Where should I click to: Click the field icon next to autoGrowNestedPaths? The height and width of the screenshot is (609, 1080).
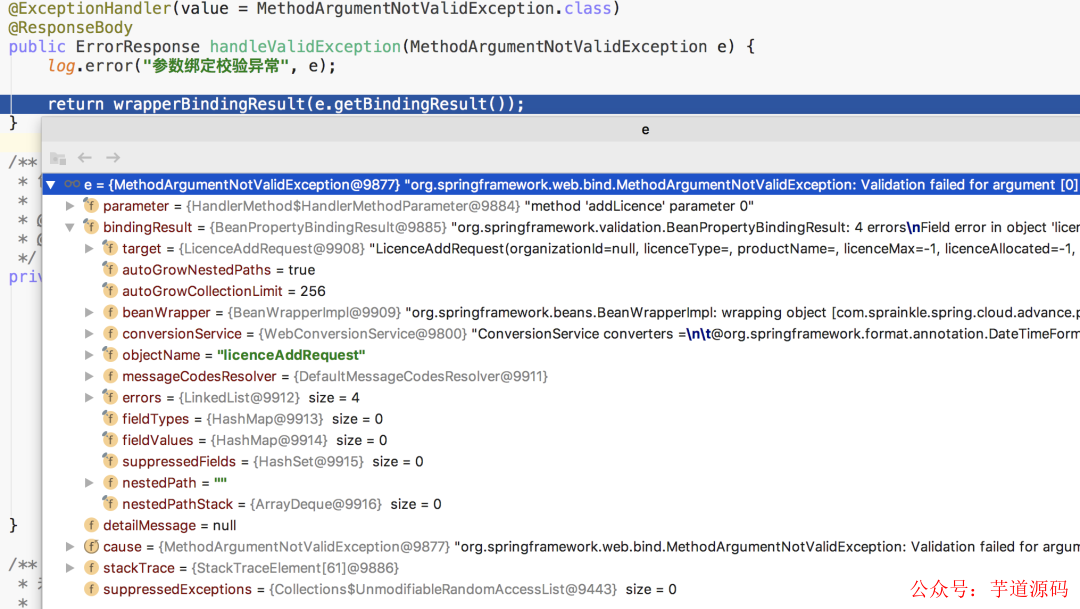click(110, 269)
